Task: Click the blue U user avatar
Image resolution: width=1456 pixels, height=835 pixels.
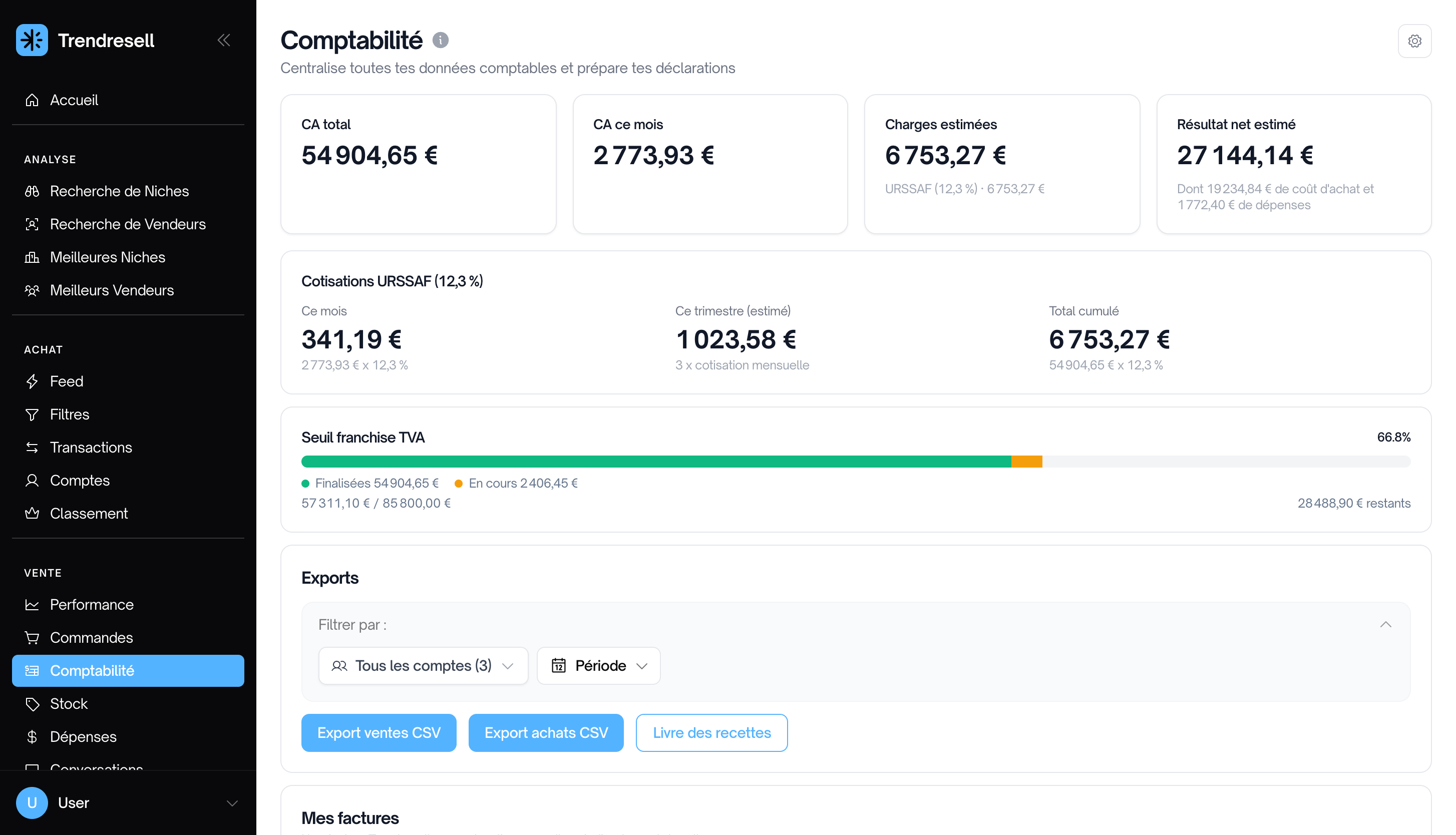Action: point(32,803)
